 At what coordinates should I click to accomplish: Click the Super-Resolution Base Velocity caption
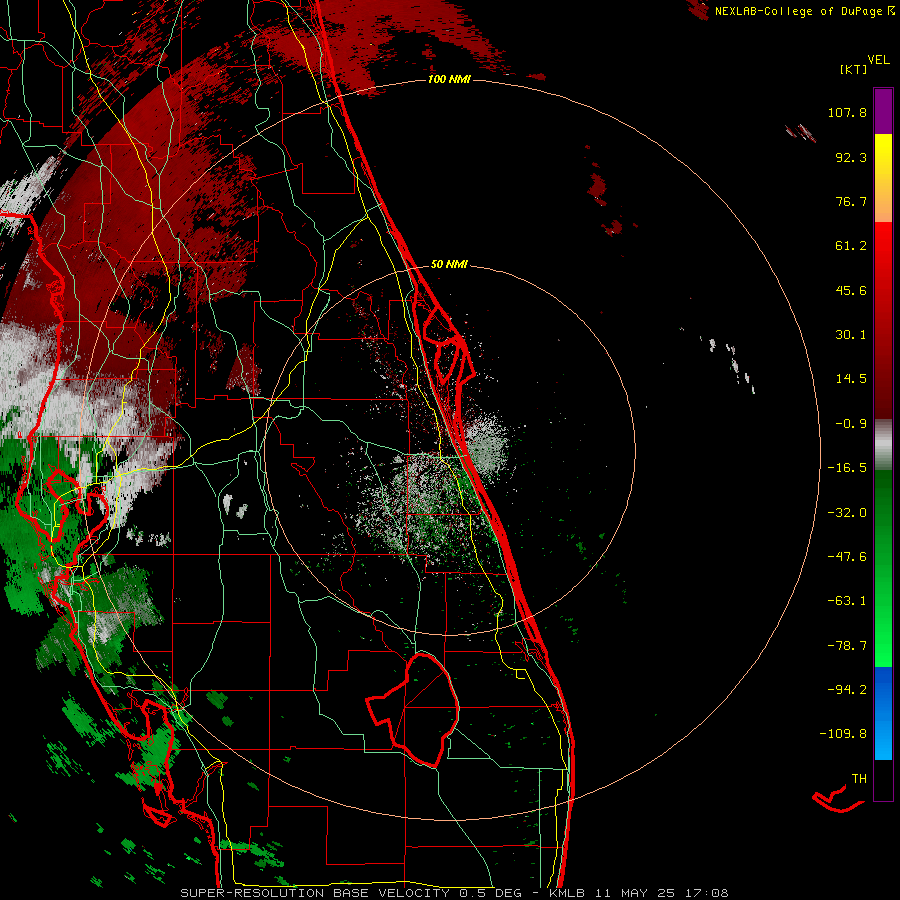454,893
